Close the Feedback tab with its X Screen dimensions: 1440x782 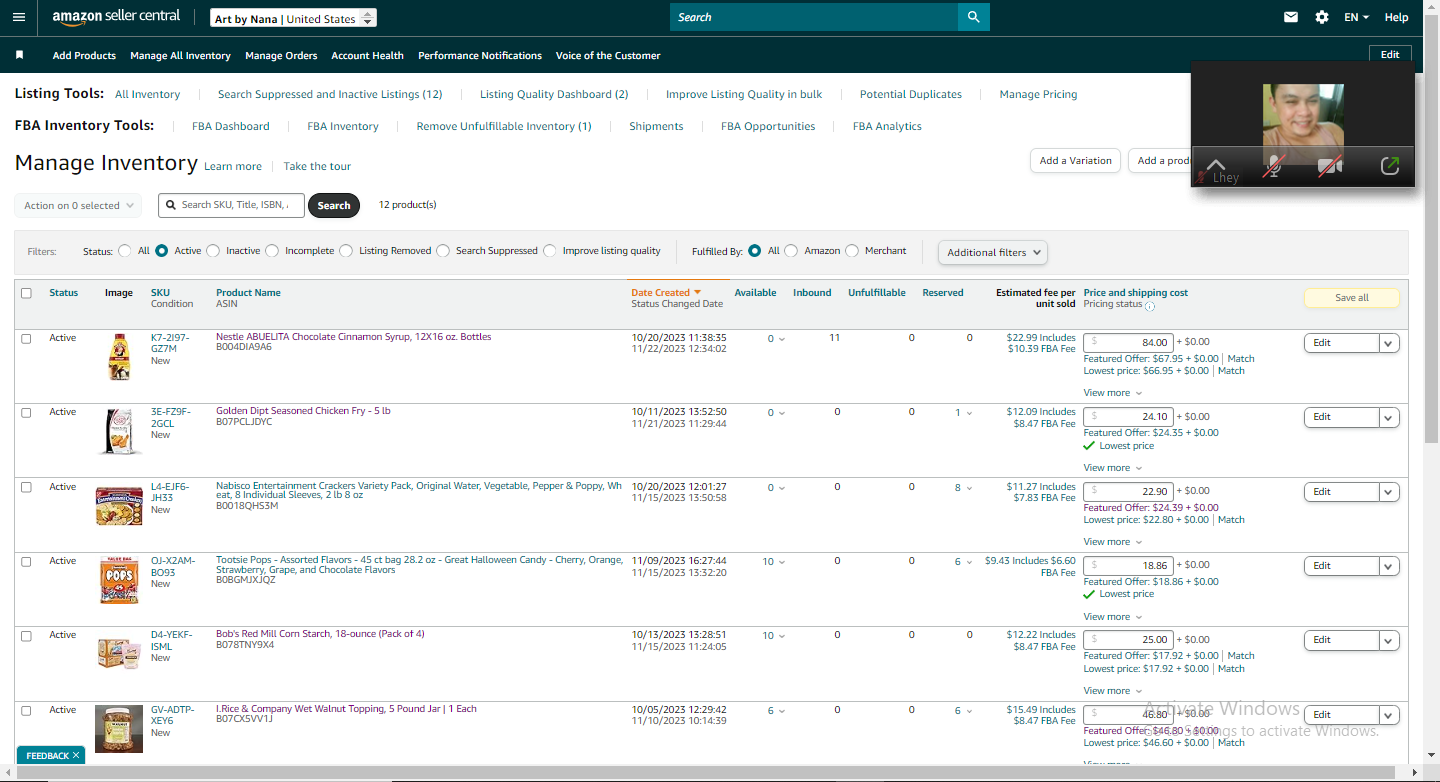[75, 756]
